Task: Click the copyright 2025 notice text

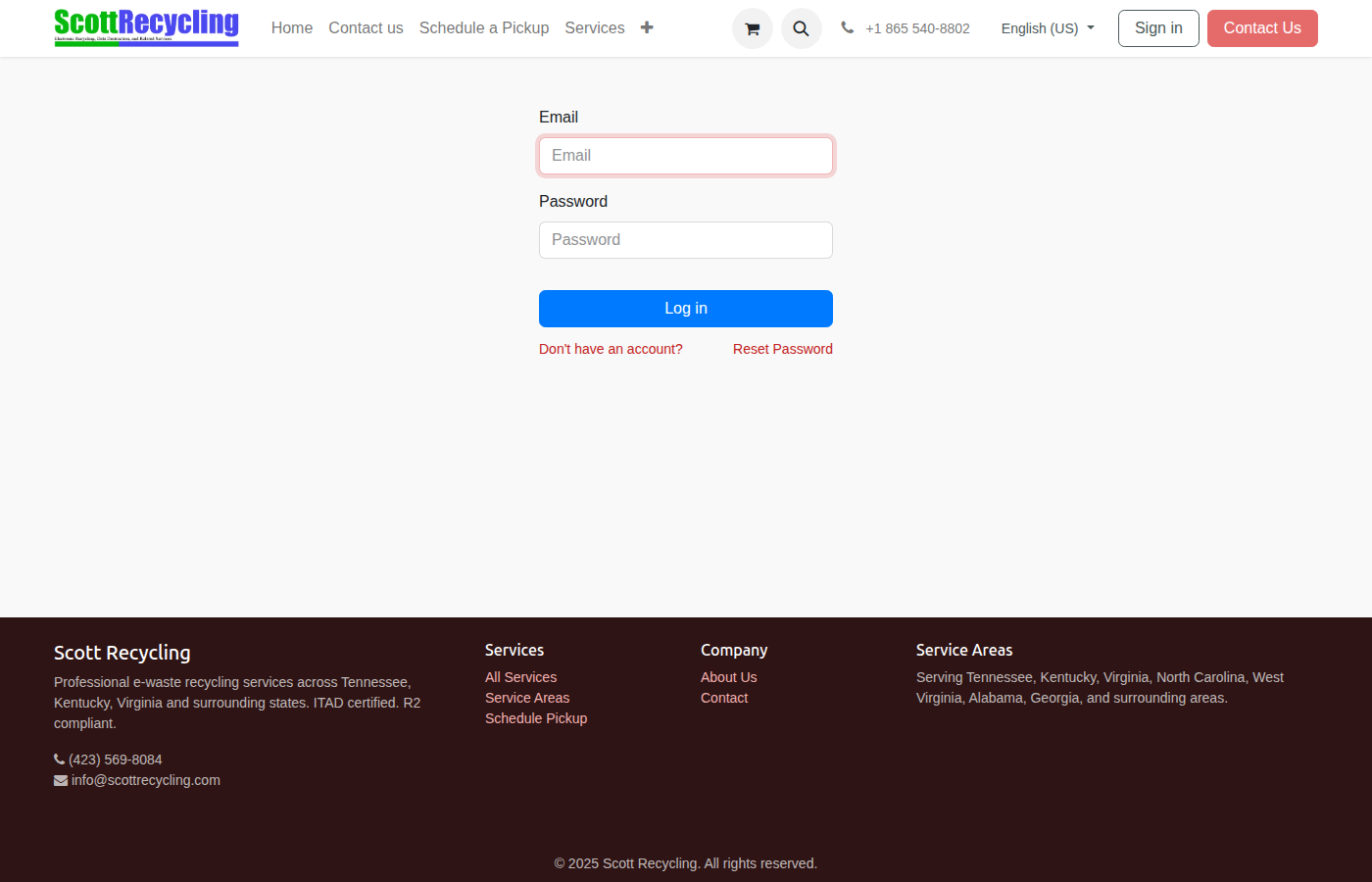Action: pyautogui.click(x=686, y=863)
